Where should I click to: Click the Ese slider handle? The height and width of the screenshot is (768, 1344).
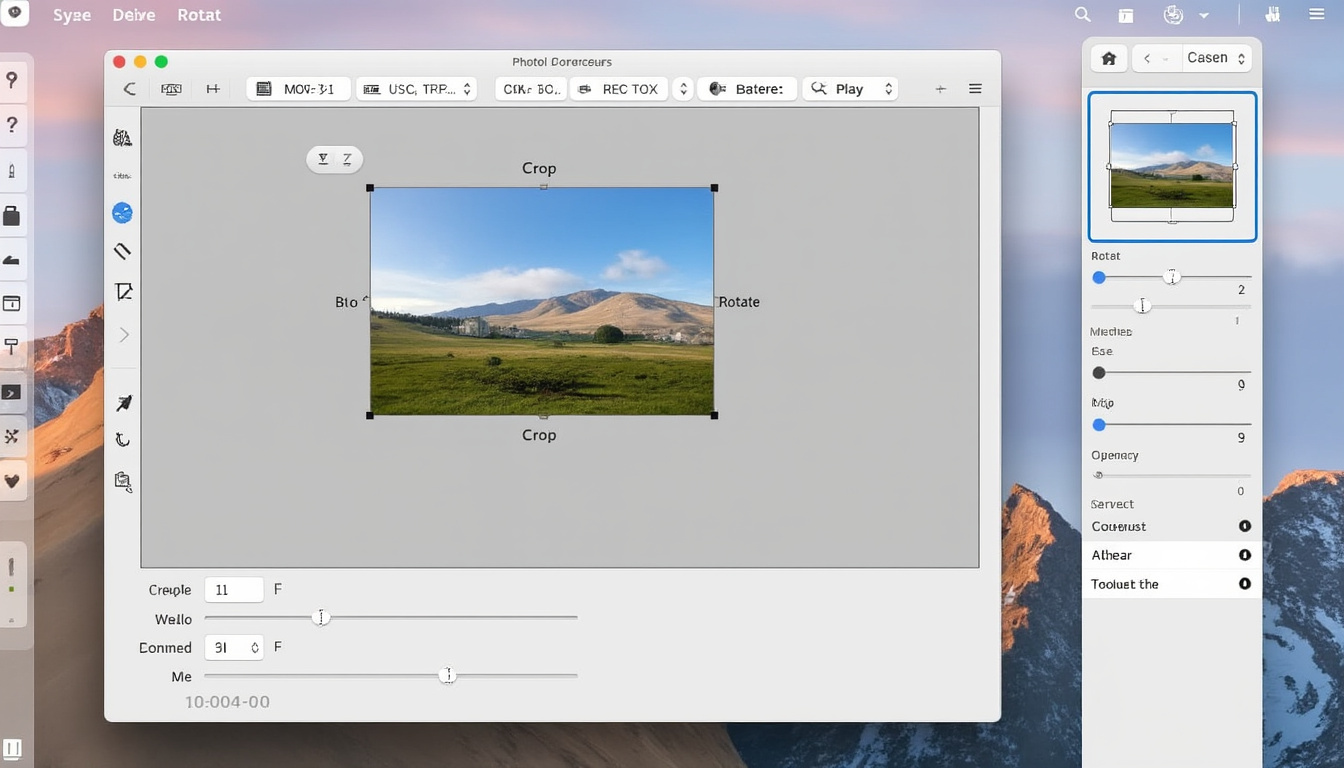tap(1099, 373)
